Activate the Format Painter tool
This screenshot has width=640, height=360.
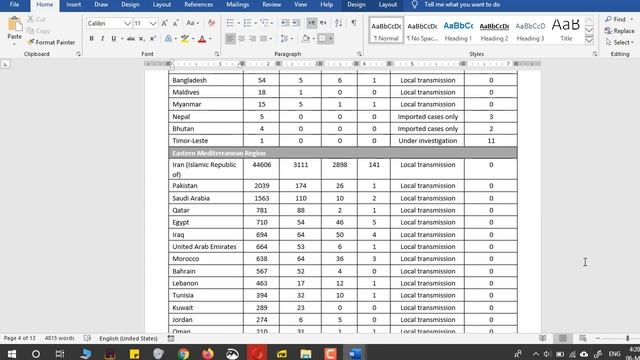point(51,42)
